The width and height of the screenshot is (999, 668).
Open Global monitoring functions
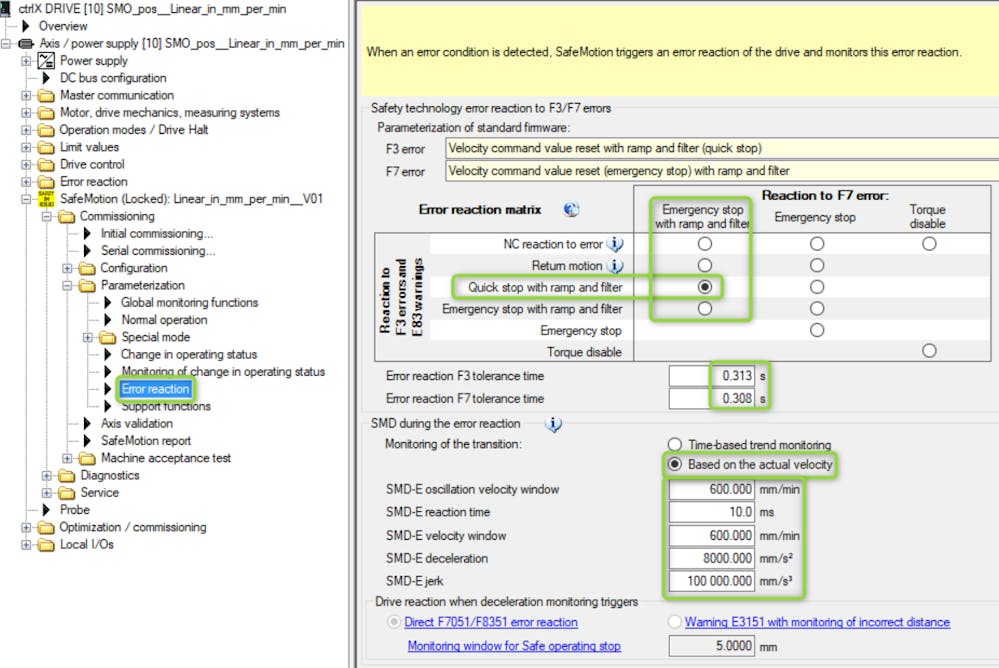tap(190, 303)
